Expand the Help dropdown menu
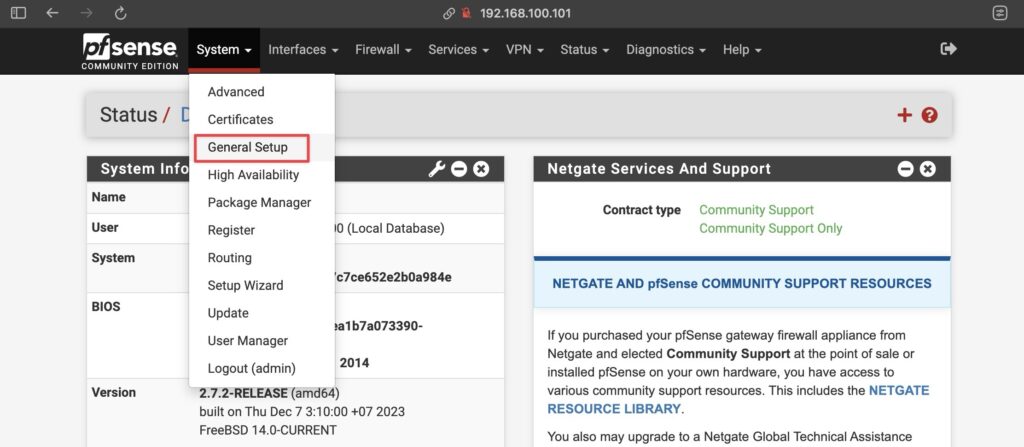 tap(742, 50)
